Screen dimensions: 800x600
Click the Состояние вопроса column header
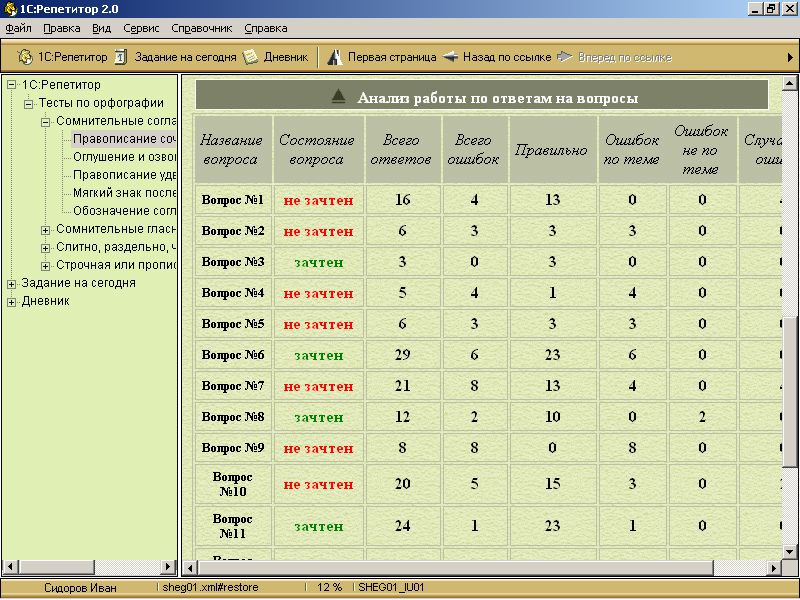click(x=316, y=150)
